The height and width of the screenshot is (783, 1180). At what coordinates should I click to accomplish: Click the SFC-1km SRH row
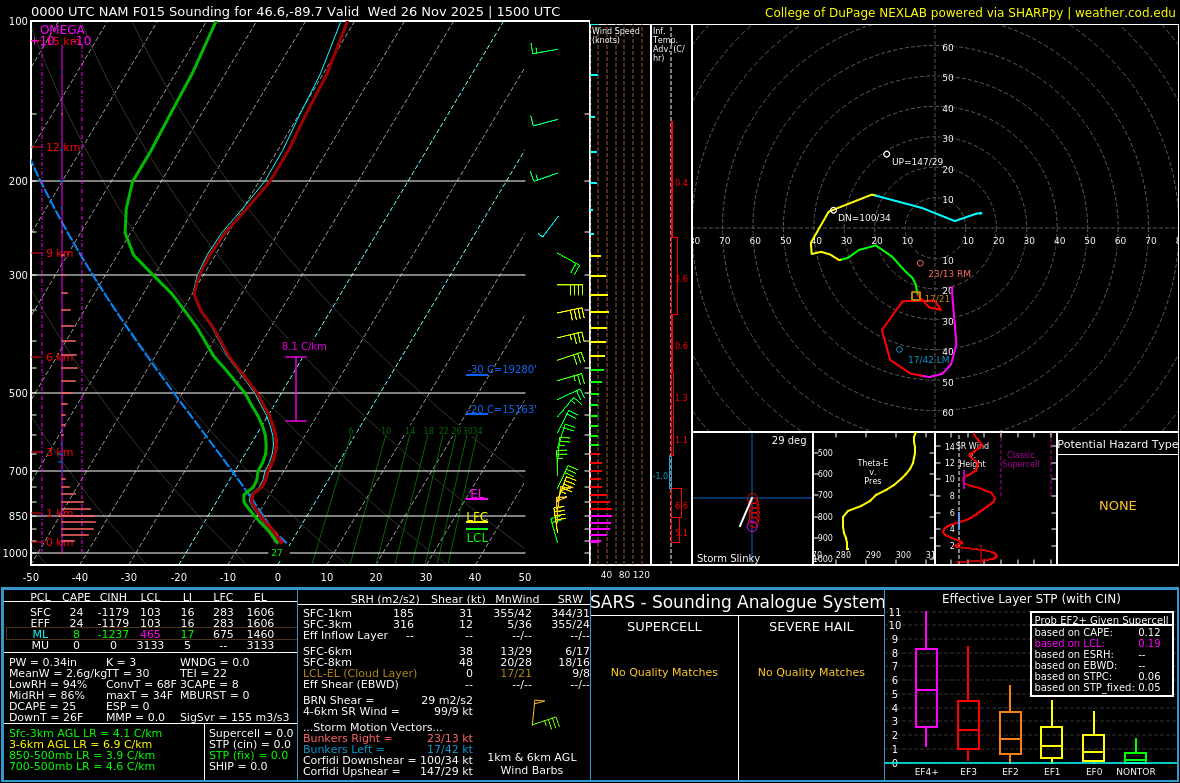click(446, 613)
